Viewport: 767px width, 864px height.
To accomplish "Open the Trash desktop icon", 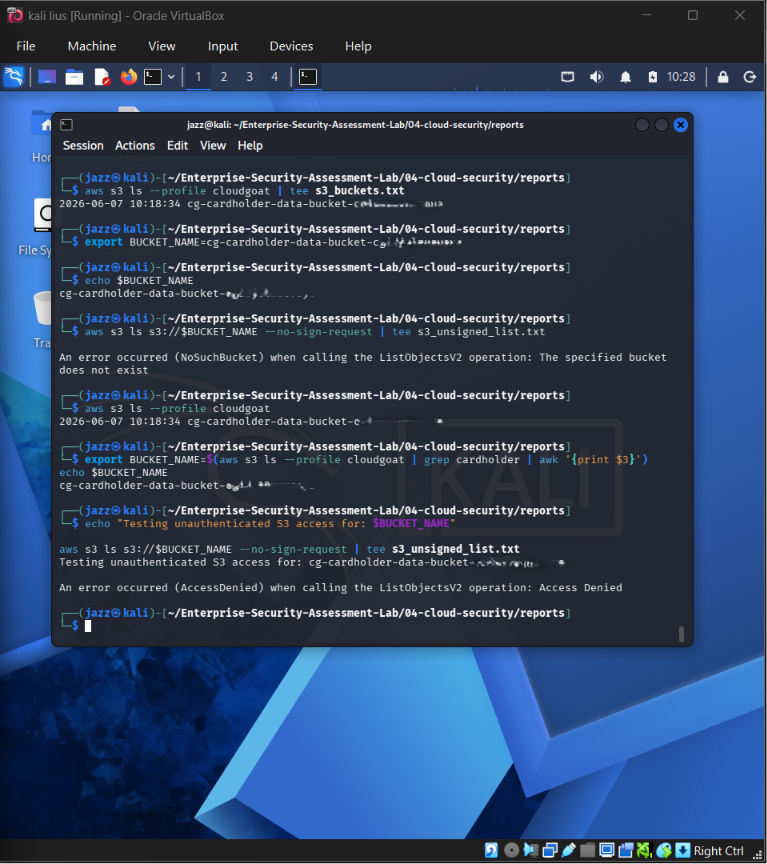I will (x=43, y=320).
